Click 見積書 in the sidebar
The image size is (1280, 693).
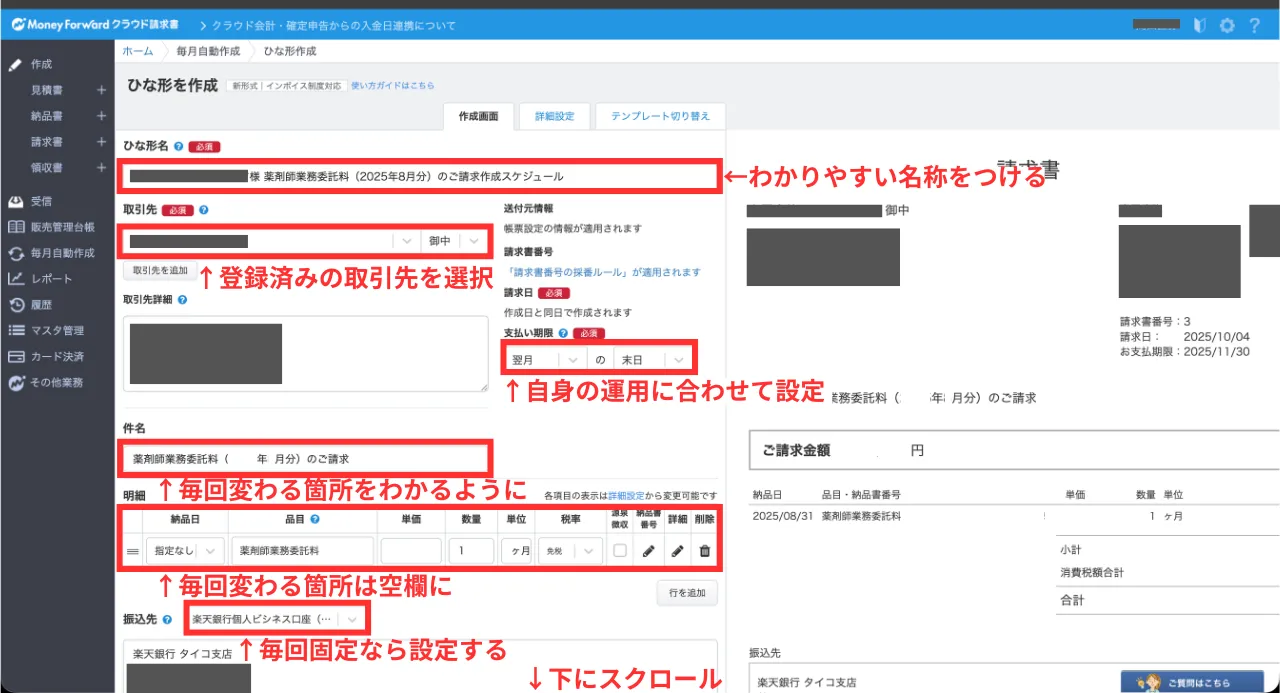(x=47, y=90)
